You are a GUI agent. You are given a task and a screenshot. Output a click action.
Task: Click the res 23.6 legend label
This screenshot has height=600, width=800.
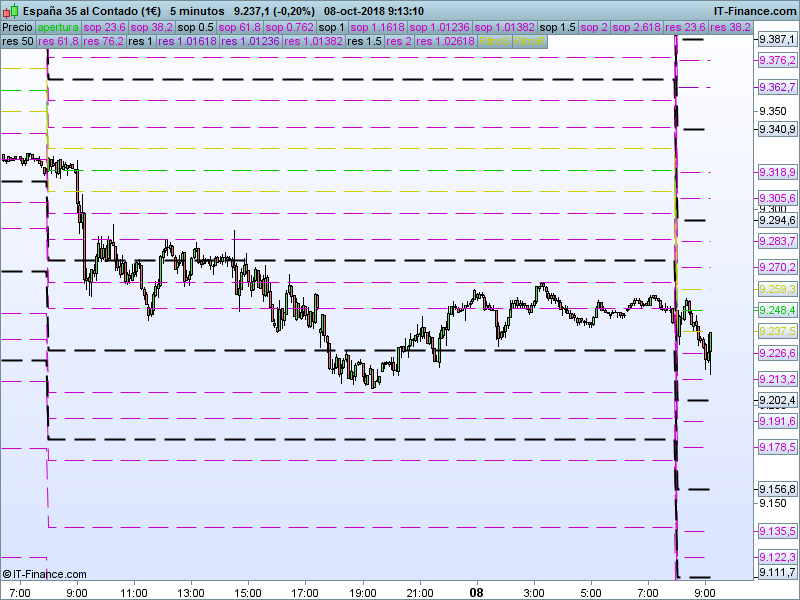685,28
